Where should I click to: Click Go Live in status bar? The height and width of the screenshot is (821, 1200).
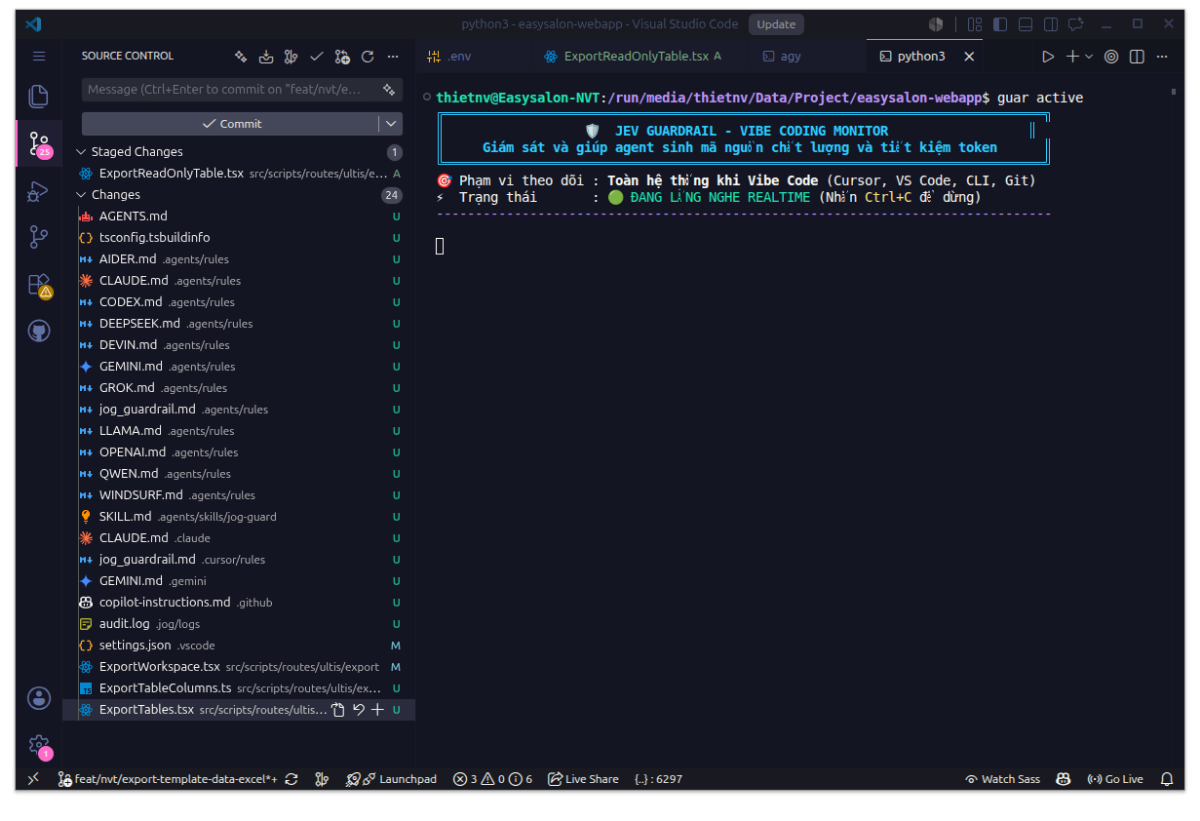[1115, 779]
